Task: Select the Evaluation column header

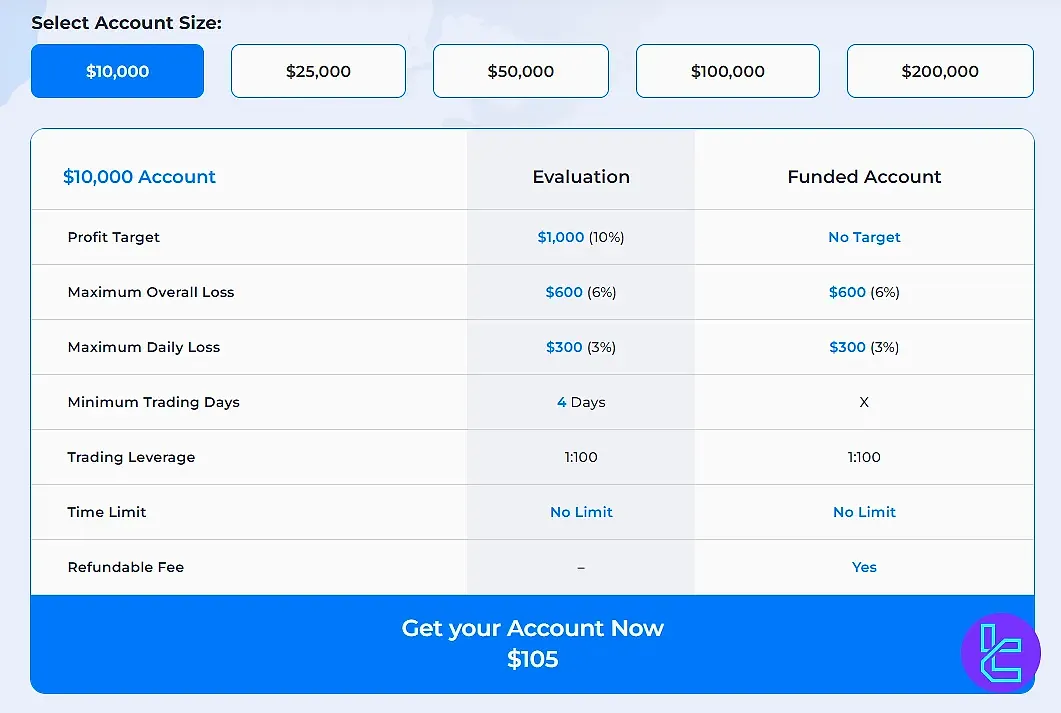Action: [x=580, y=176]
